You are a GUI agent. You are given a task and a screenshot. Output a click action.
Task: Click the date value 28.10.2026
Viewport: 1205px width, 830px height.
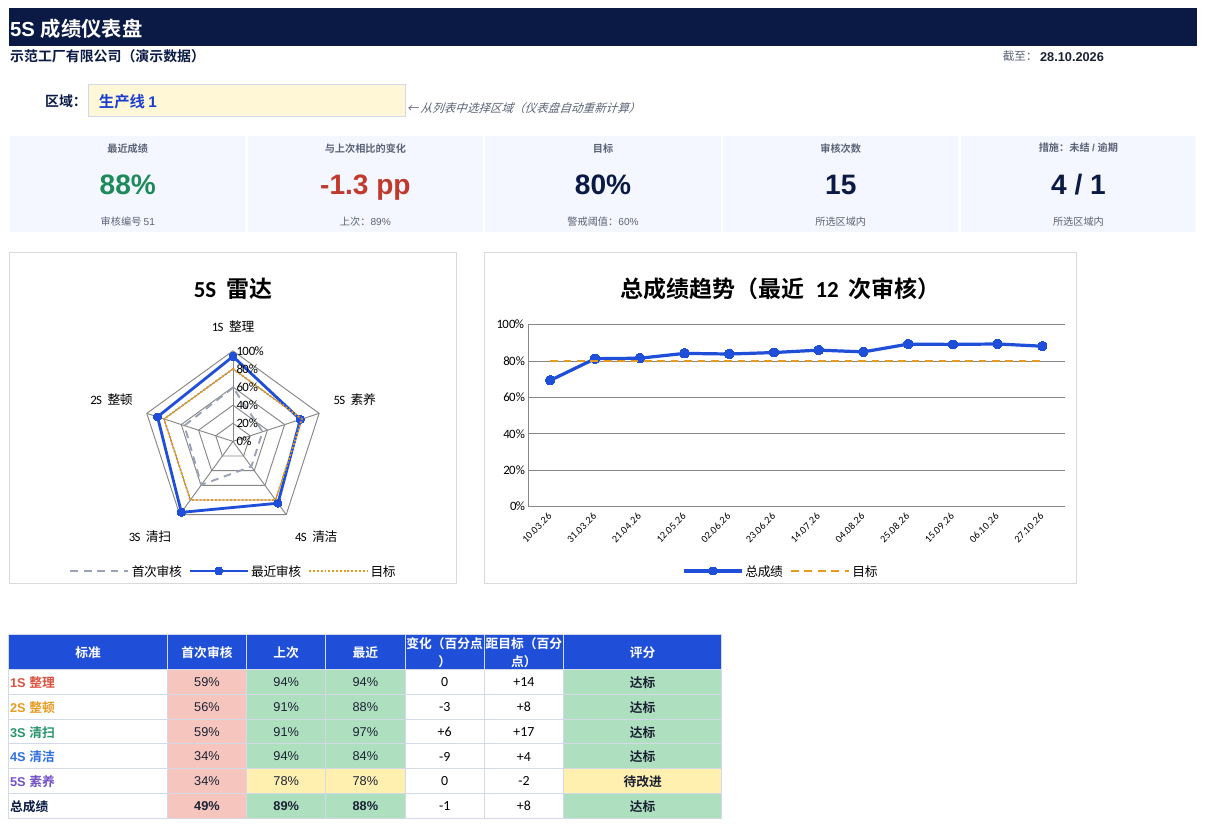(x=1072, y=57)
